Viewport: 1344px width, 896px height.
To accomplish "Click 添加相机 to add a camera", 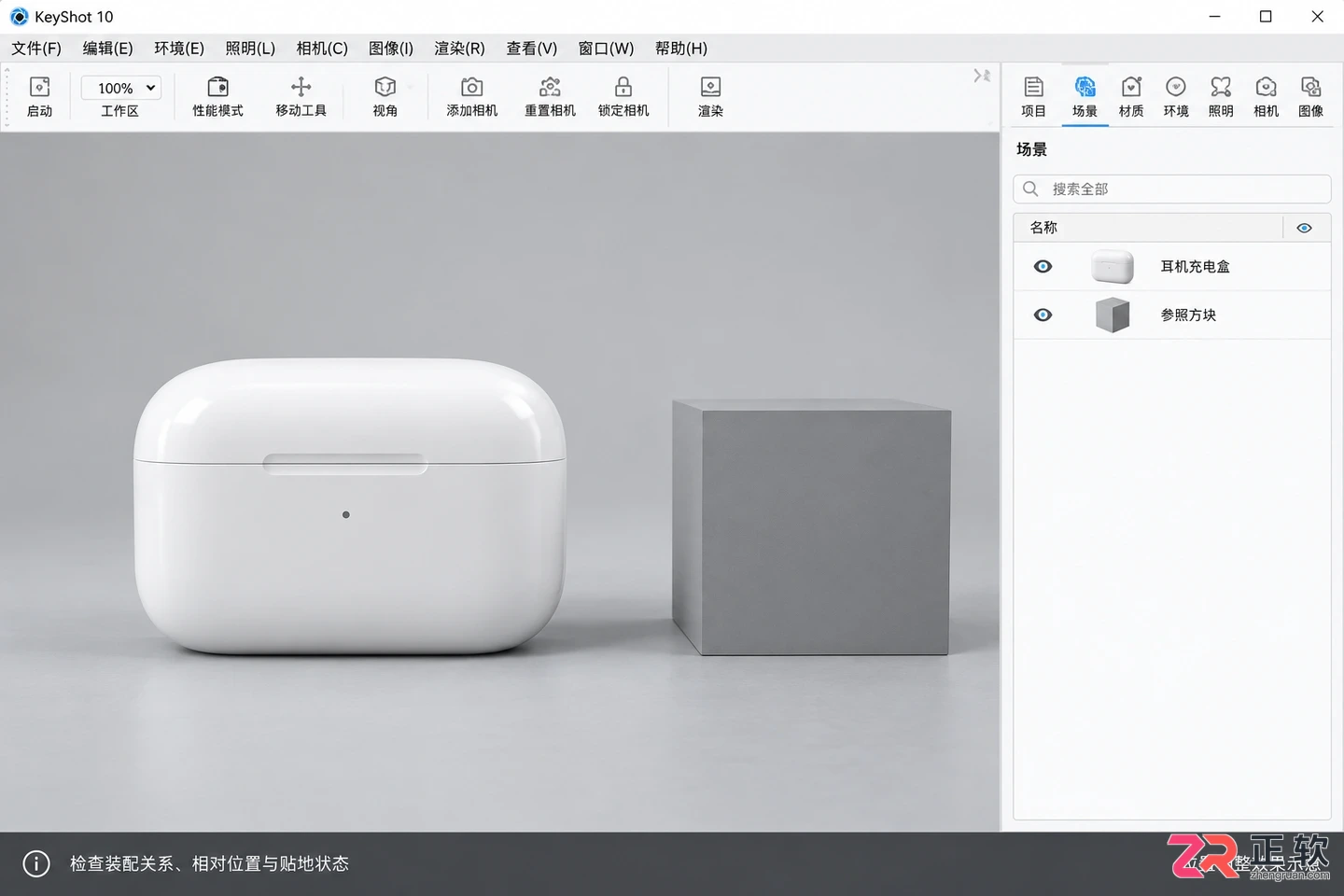I will click(472, 97).
